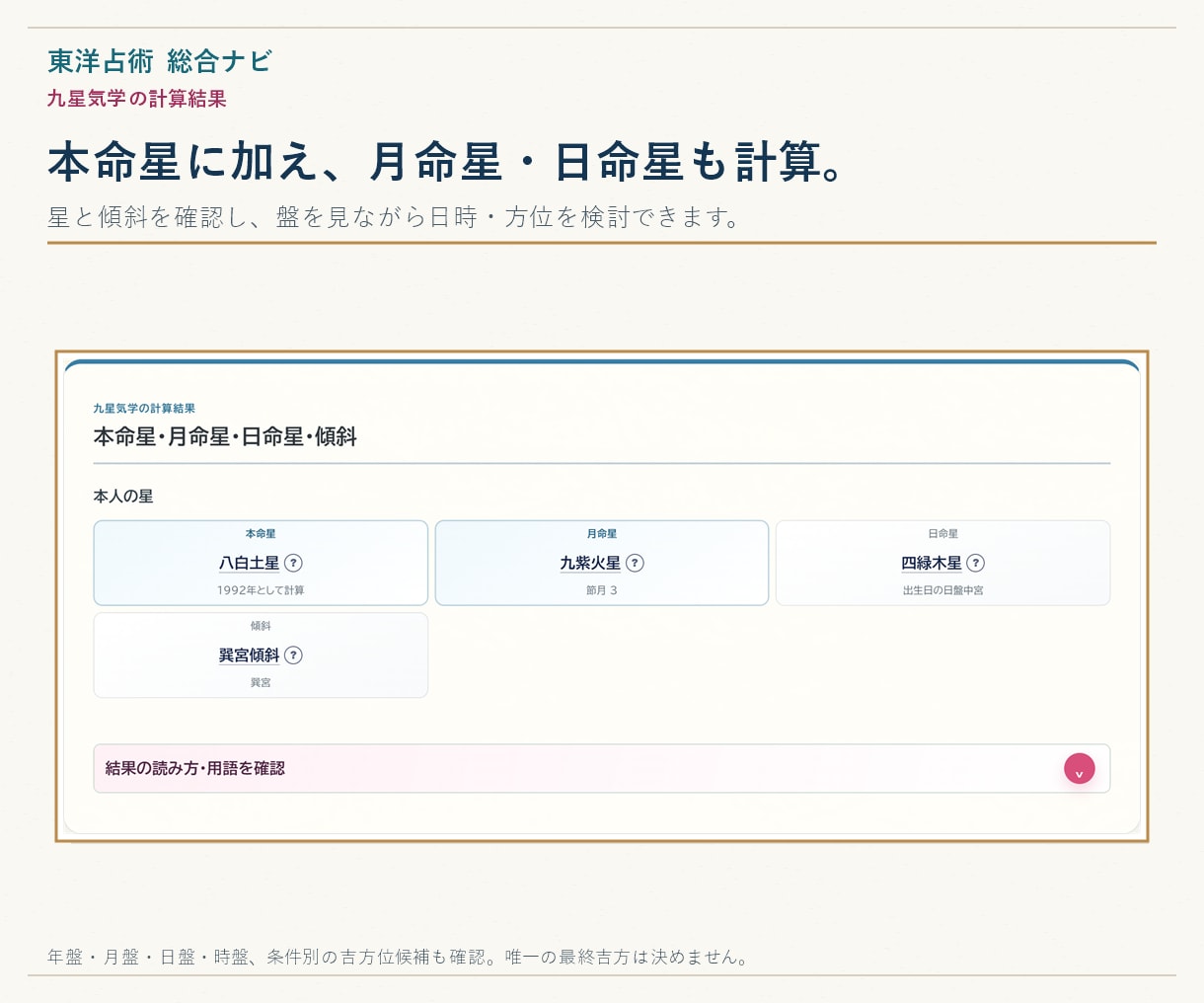Click 本人の星 section heading

[123, 497]
